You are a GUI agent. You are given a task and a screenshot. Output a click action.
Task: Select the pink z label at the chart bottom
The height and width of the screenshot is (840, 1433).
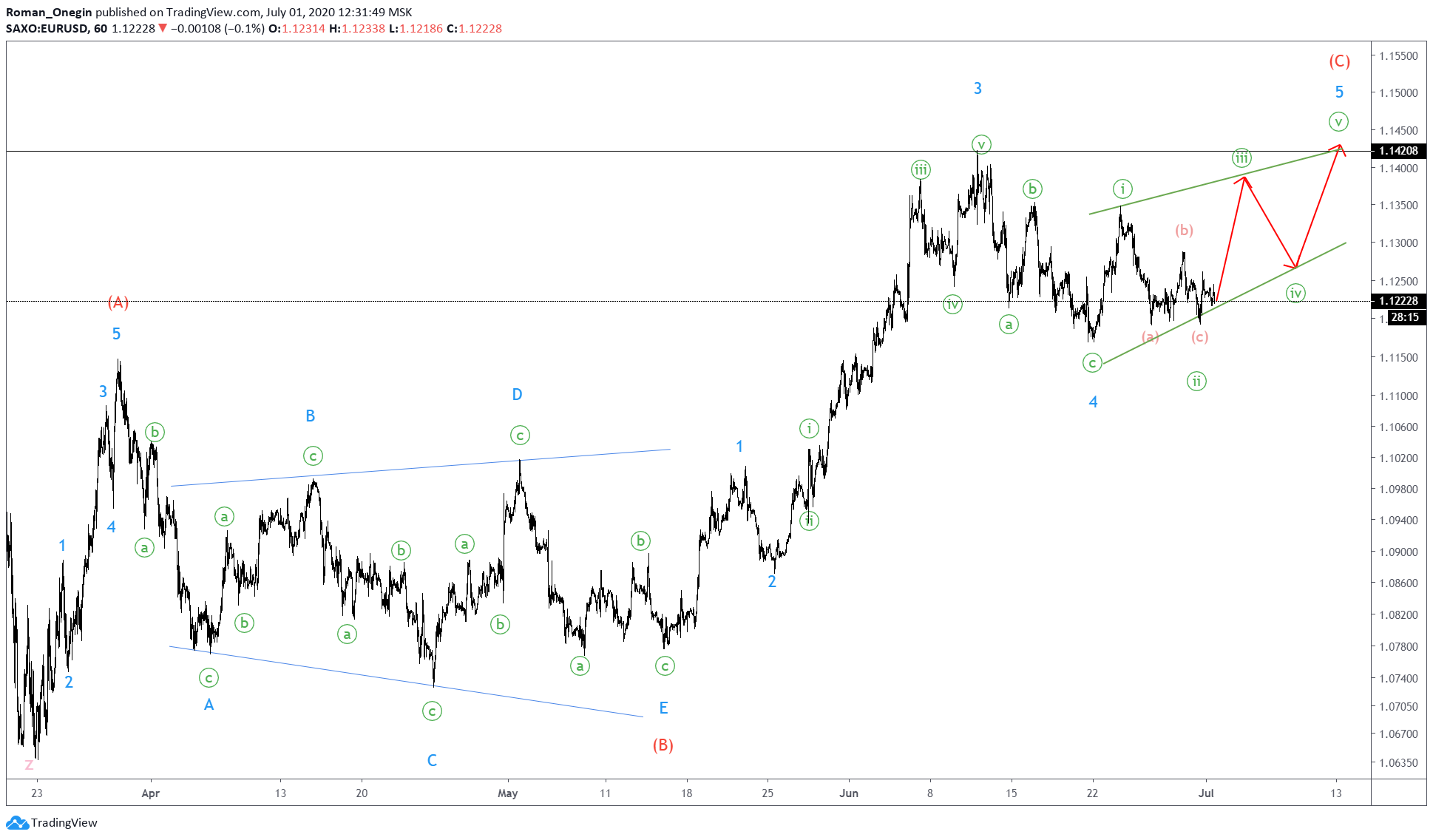point(29,765)
